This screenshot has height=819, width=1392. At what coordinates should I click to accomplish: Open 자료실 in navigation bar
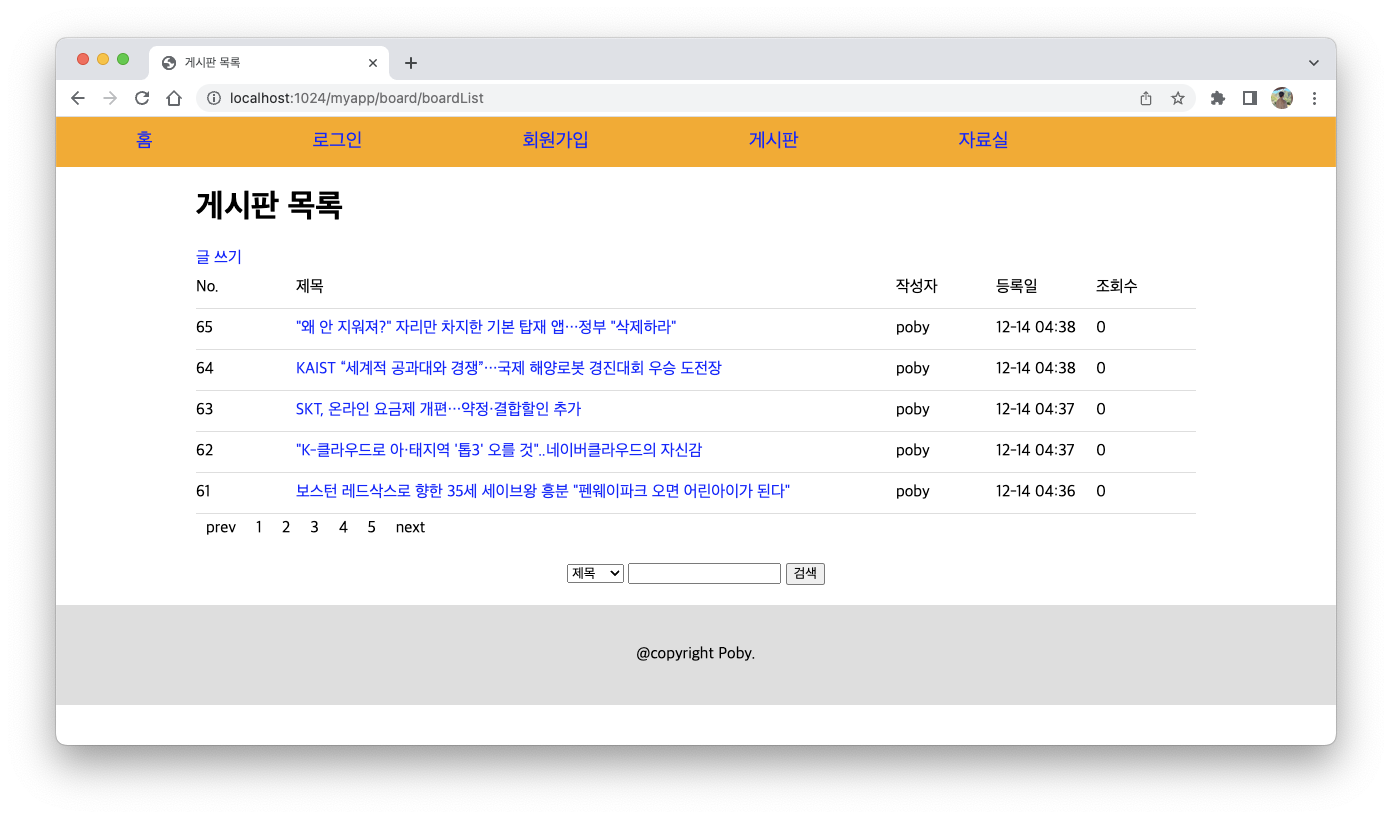[x=983, y=140]
